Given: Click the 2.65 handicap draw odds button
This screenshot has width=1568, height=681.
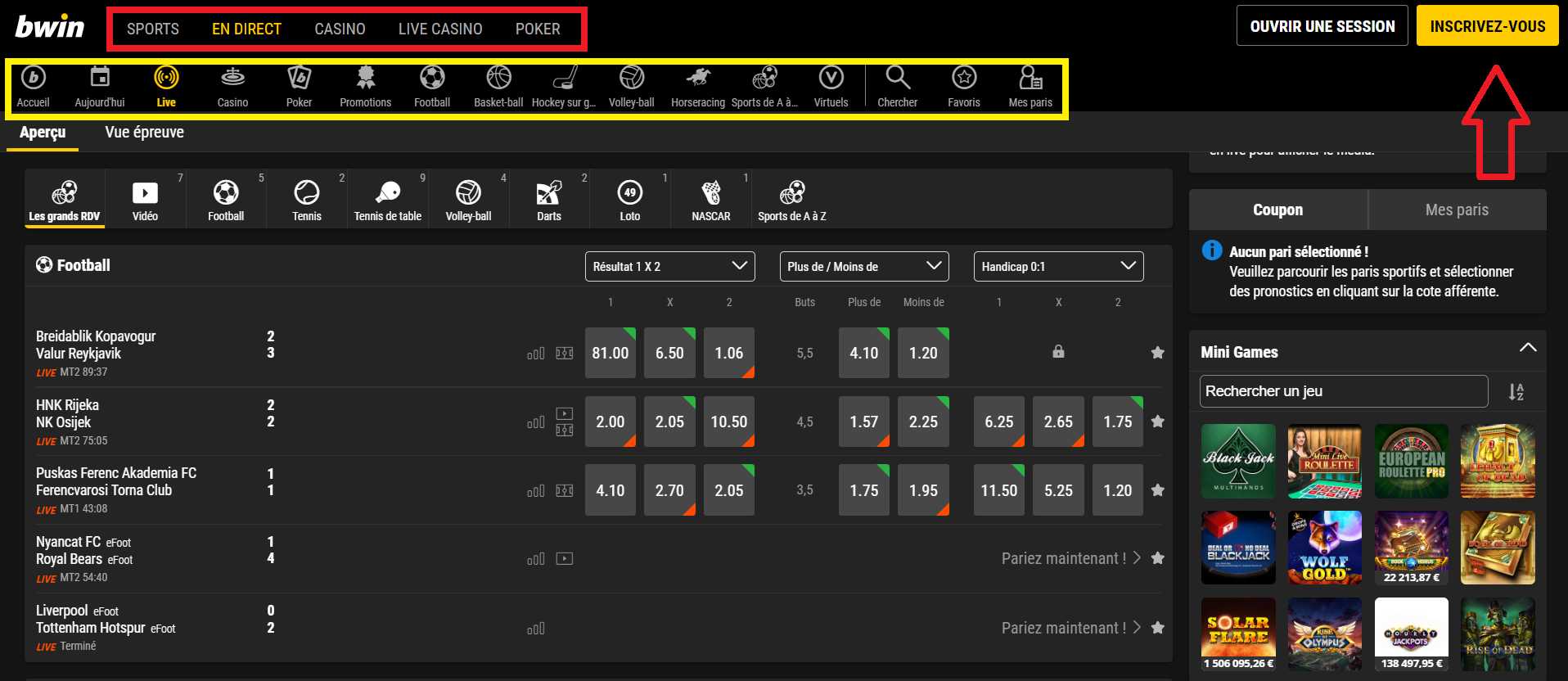Looking at the screenshot, I should (1058, 422).
